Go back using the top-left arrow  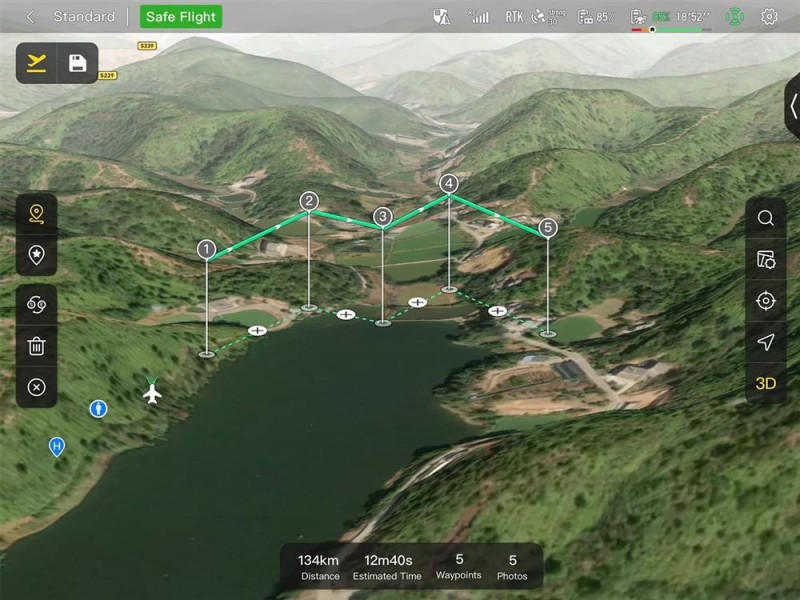pyautogui.click(x=30, y=17)
